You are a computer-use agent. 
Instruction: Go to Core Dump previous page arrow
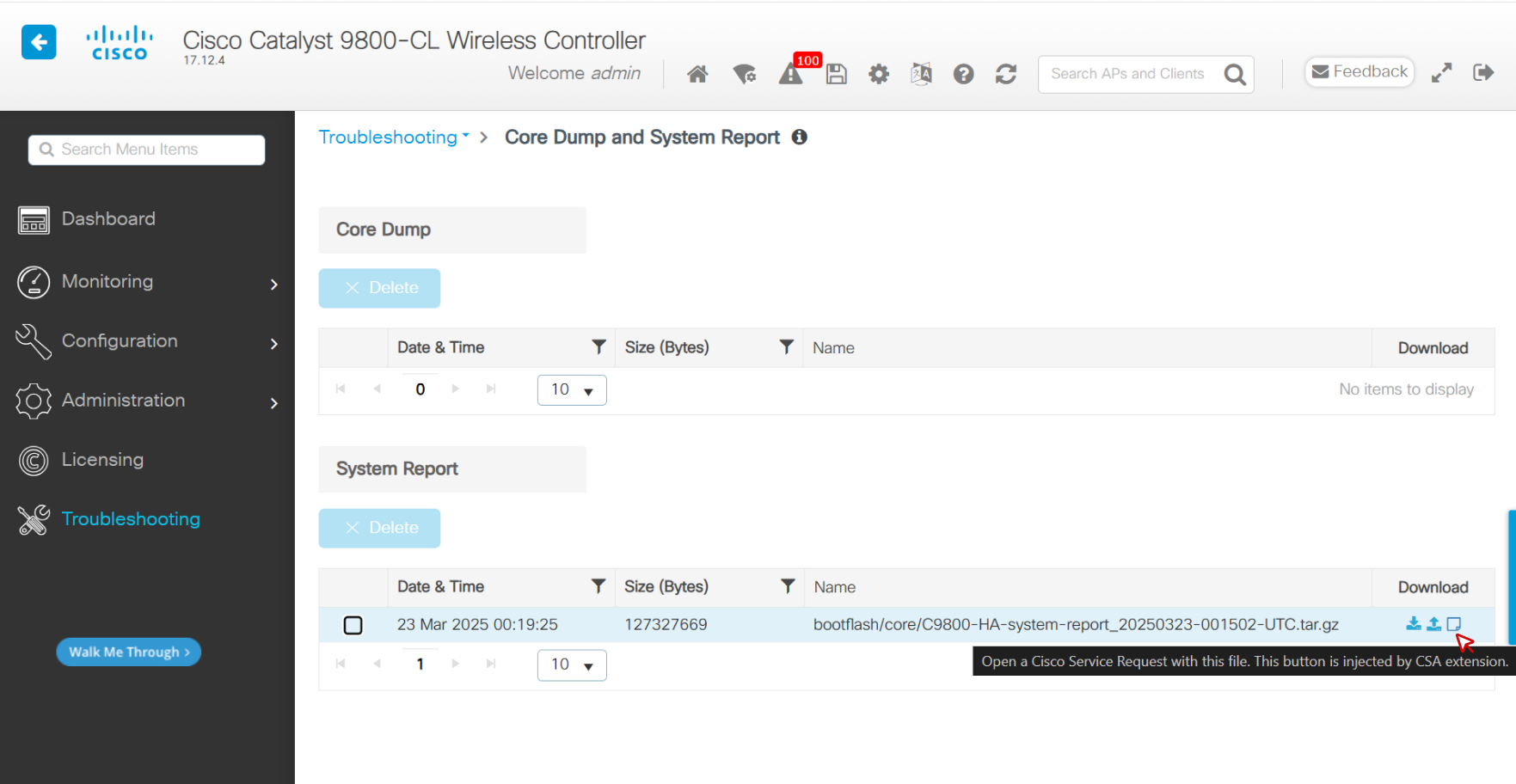(x=377, y=389)
